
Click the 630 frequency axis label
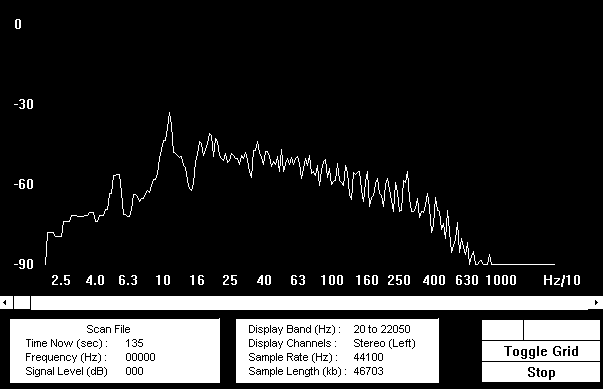click(x=467, y=280)
